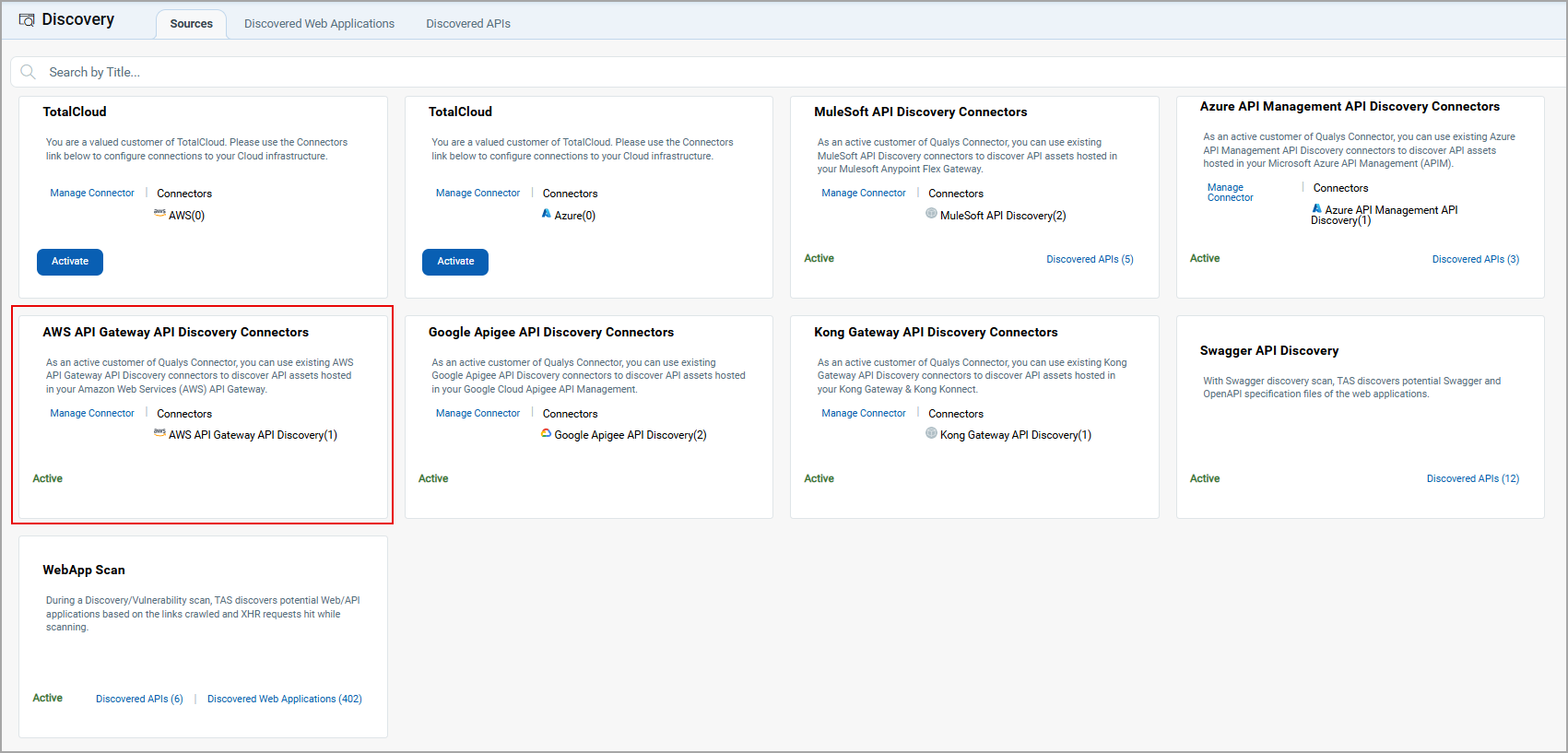Click Active status in WebApp Scan card

click(x=48, y=698)
